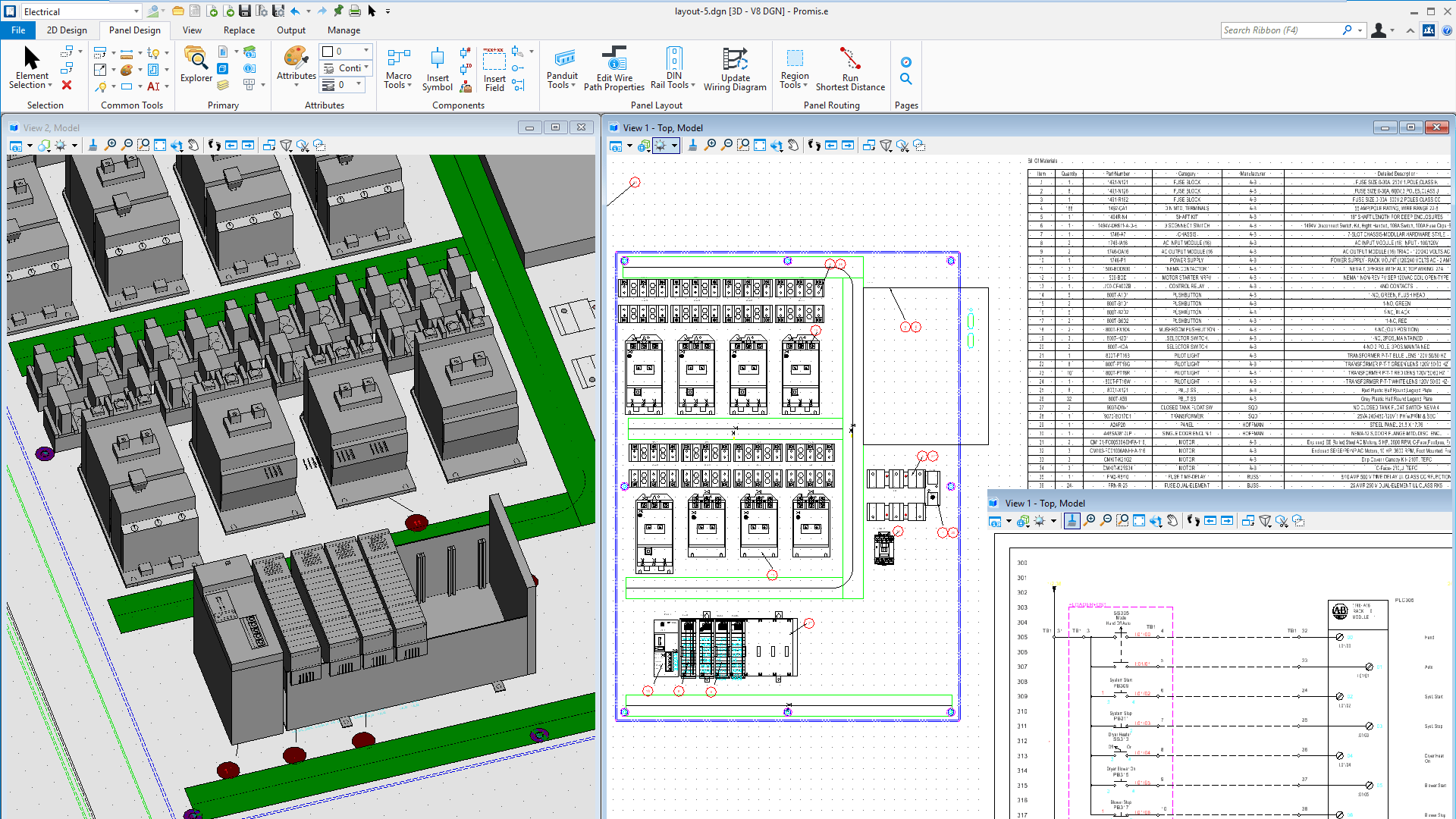Click the Update Wiring Diagram icon
The height and width of the screenshot is (819, 1456).
(x=735, y=59)
